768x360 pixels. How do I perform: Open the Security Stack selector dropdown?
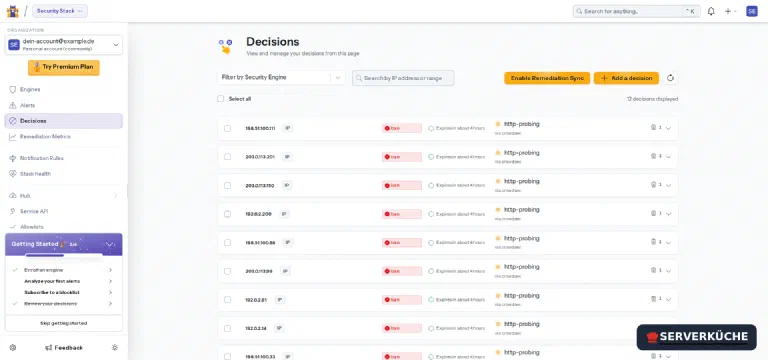60,11
